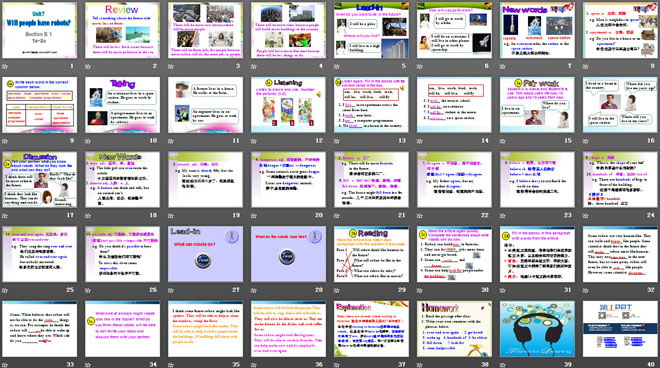Select the headphones picture slide 39
Image resolution: width=660 pixels, height=368 pixels.
(x=537, y=329)
